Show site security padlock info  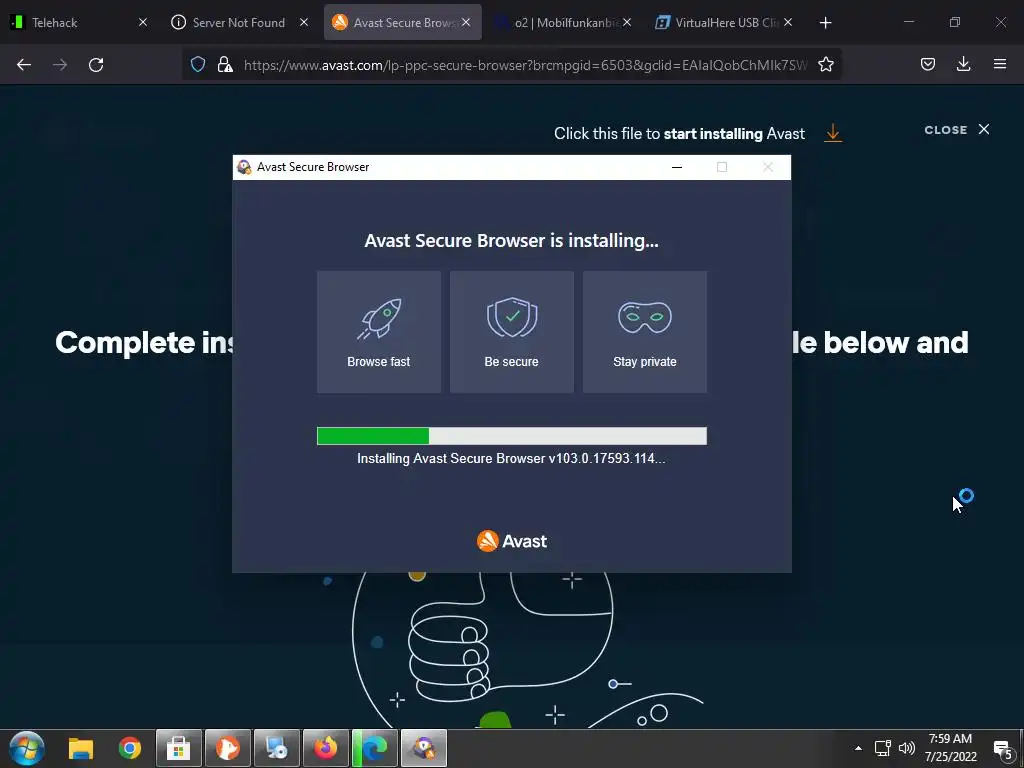pyautogui.click(x=225, y=64)
